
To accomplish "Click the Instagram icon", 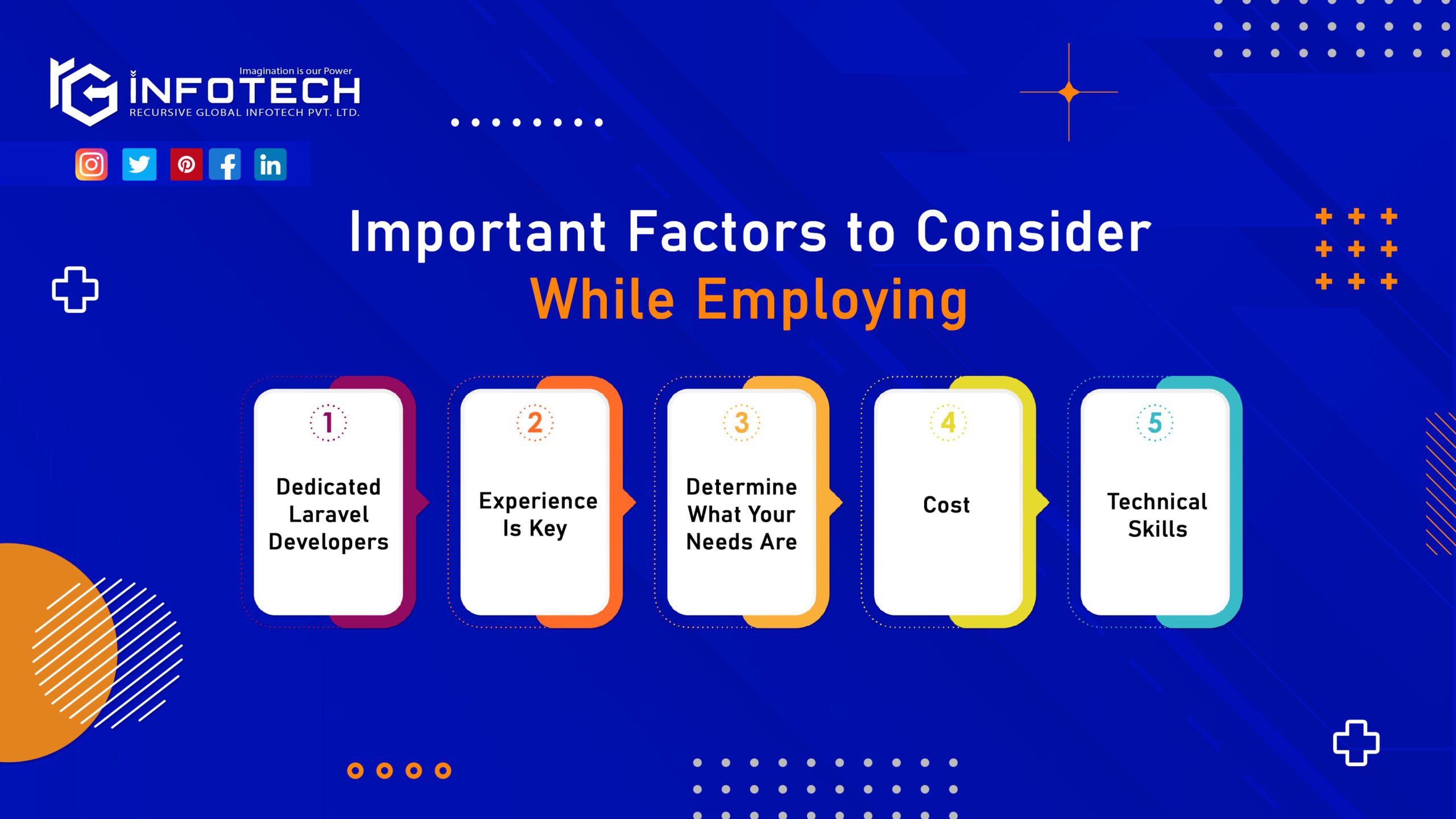I will pos(91,164).
